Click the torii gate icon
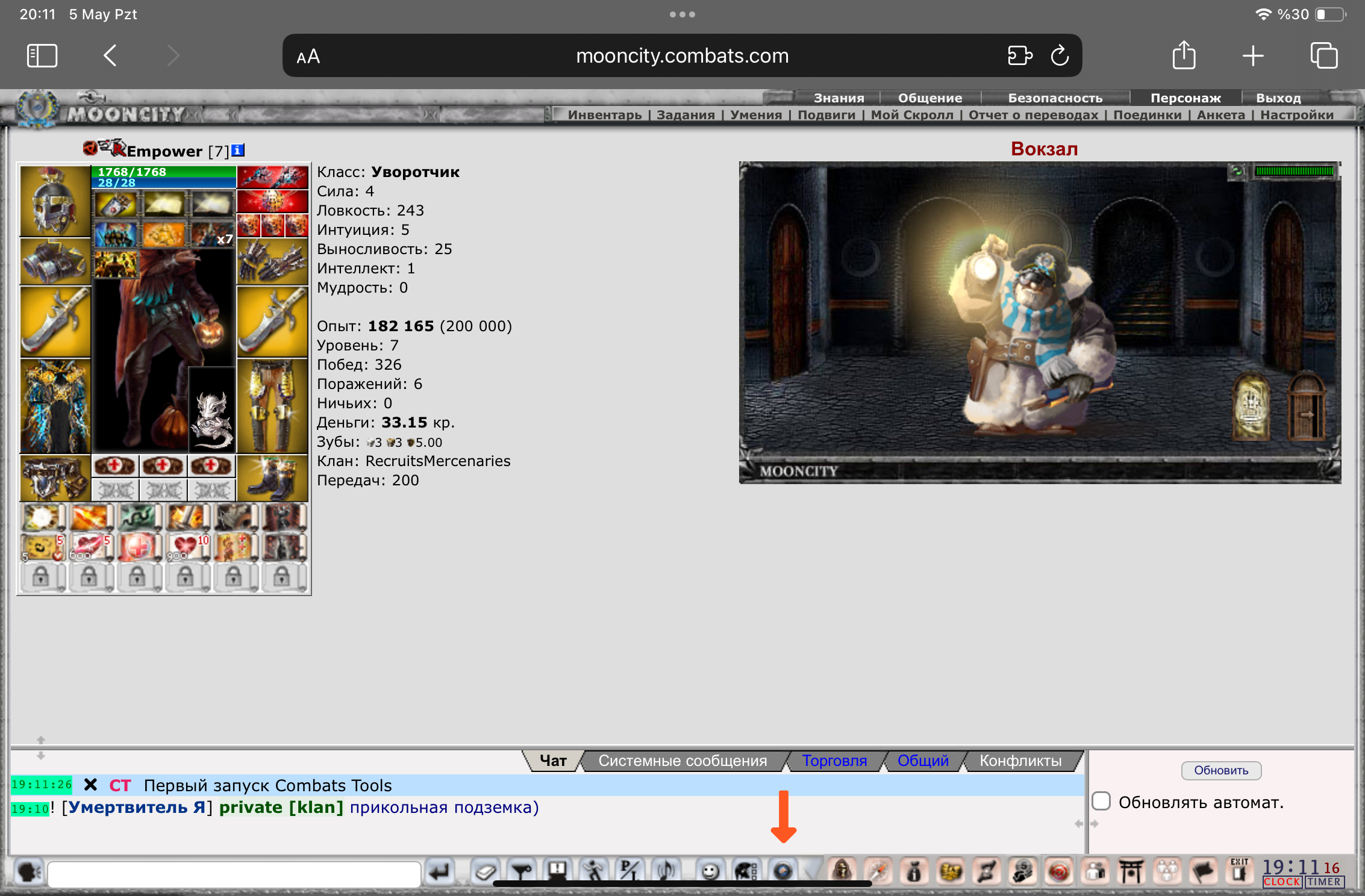Image resolution: width=1365 pixels, height=896 pixels. click(1131, 871)
